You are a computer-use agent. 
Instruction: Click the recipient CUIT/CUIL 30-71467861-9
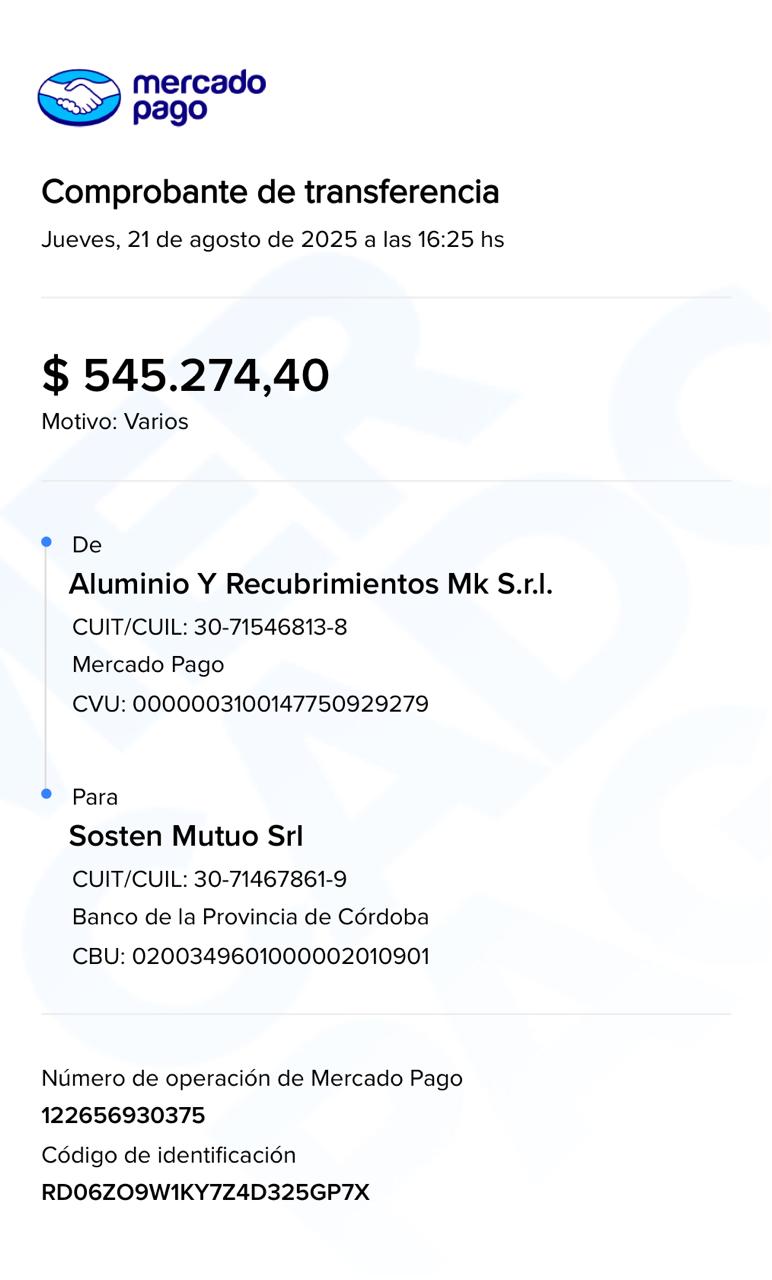tap(210, 880)
